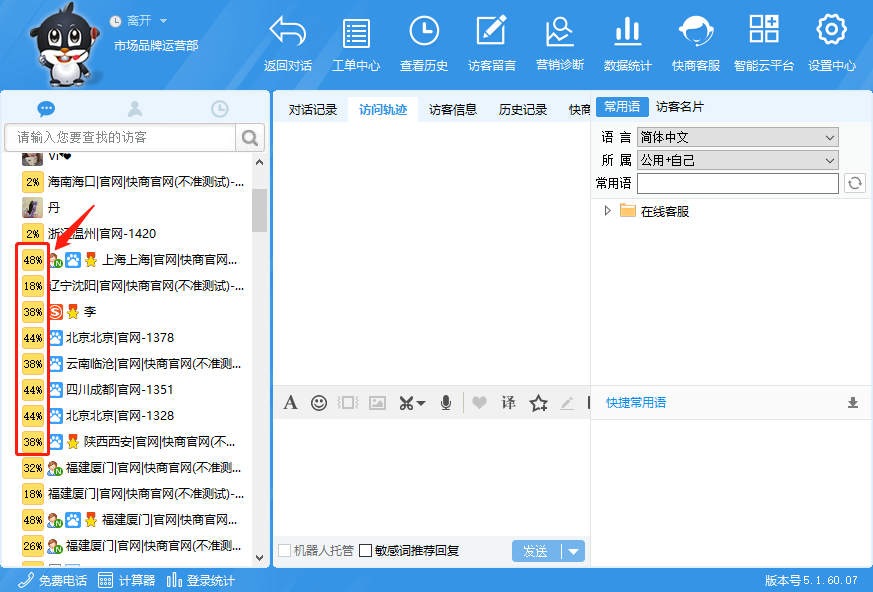873x592 pixels.
Task: Click the visitor search input field
Action: pyautogui.click(x=120, y=137)
